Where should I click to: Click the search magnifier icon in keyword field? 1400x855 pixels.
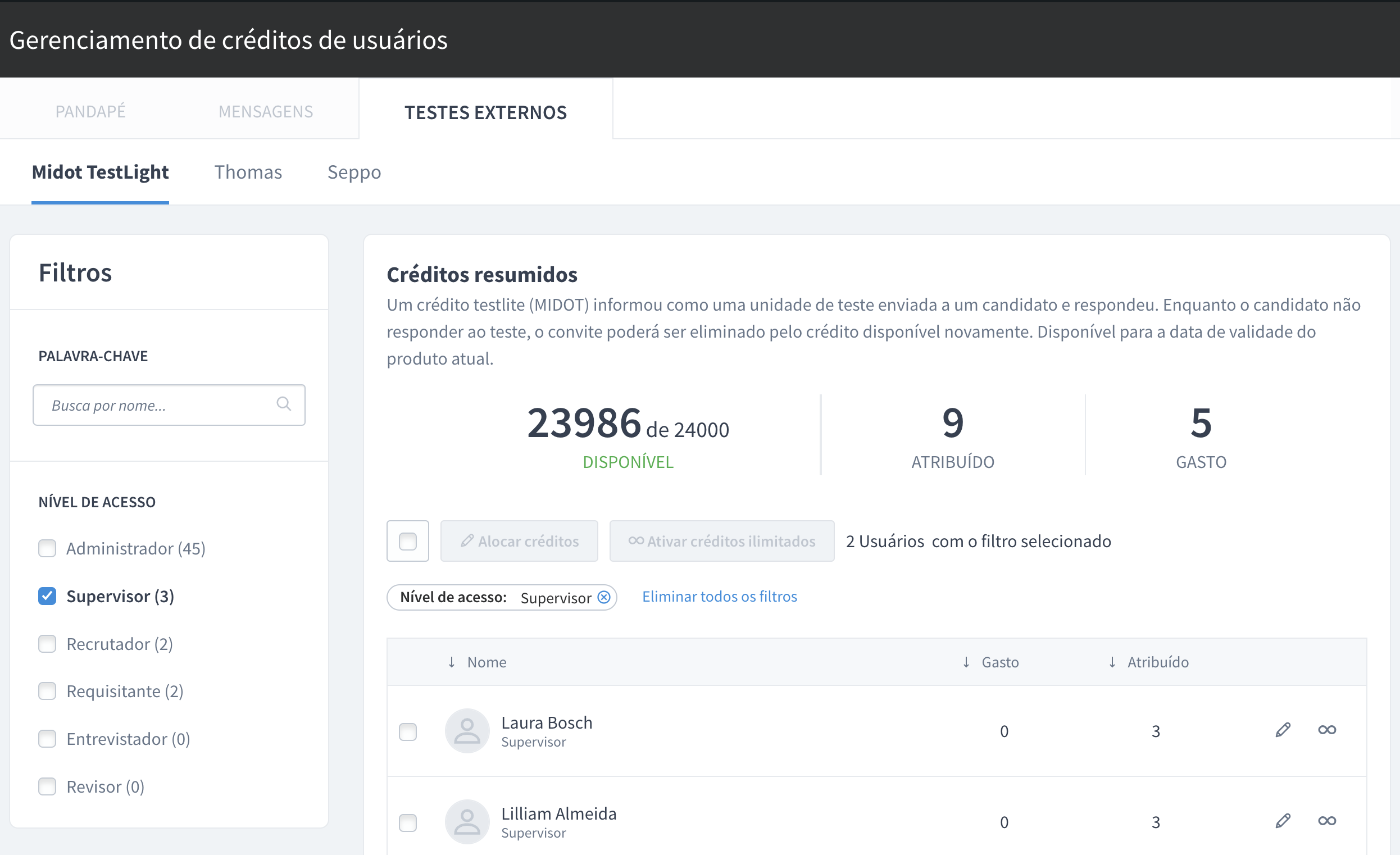(284, 404)
